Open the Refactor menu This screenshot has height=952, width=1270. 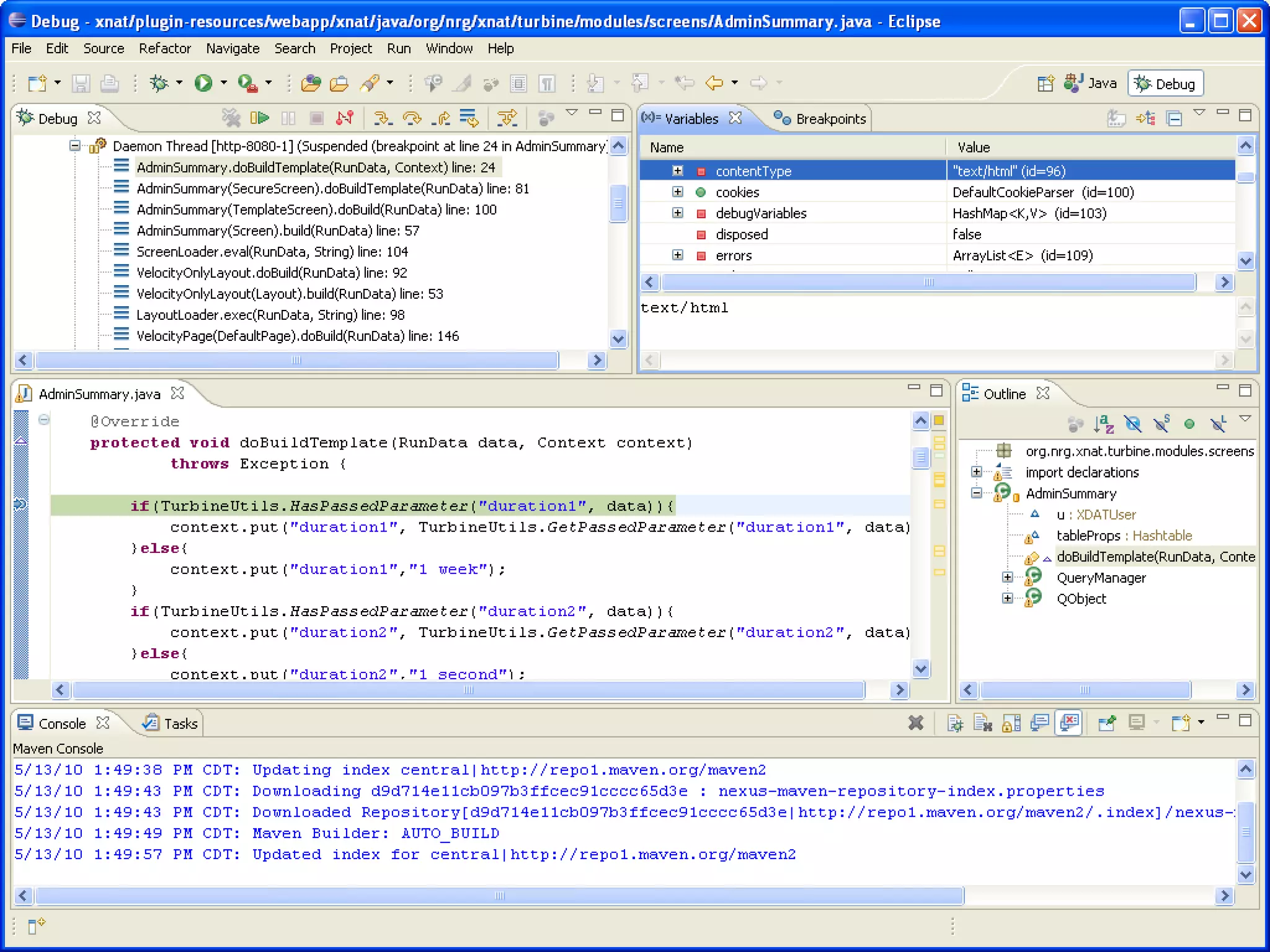tap(165, 48)
